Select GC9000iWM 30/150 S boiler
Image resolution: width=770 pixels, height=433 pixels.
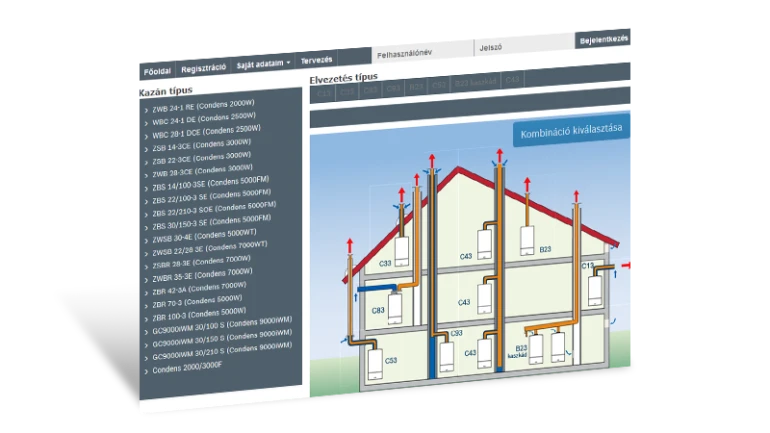pyautogui.click(x=221, y=340)
